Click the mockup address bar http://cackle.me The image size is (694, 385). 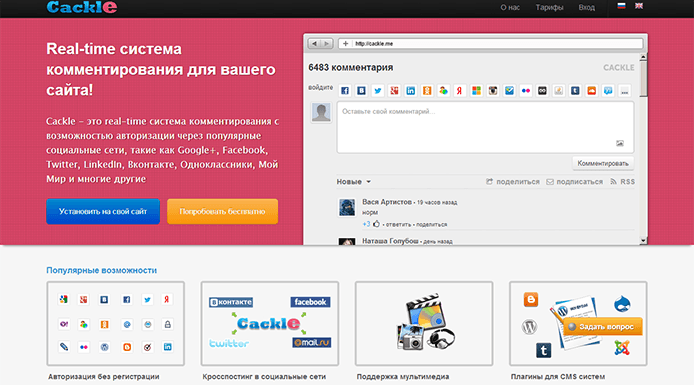491,43
